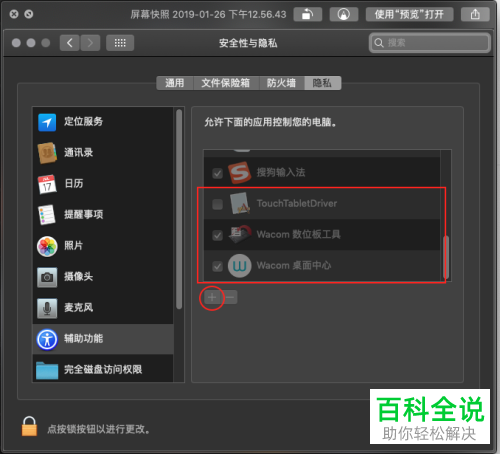Click the lock icon to make changes

(x=29, y=426)
